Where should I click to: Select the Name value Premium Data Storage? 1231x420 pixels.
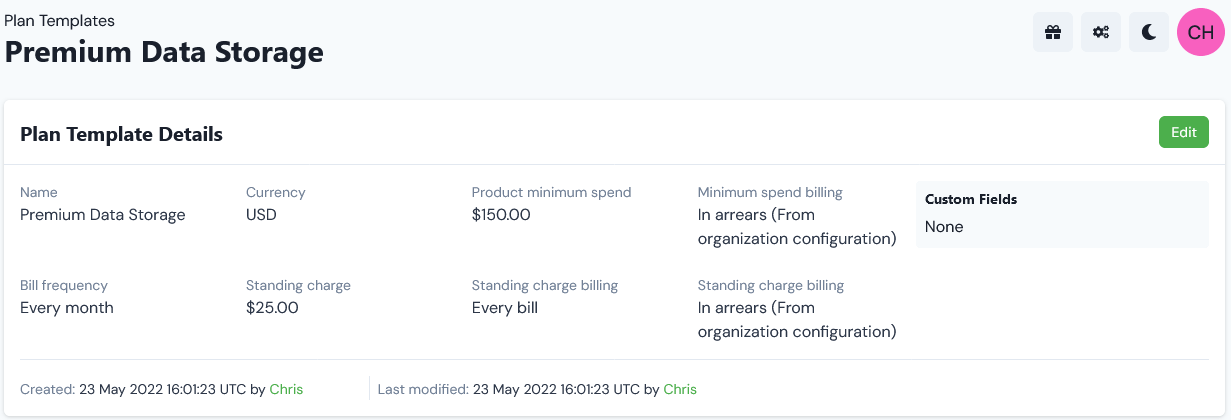[103, 214]
